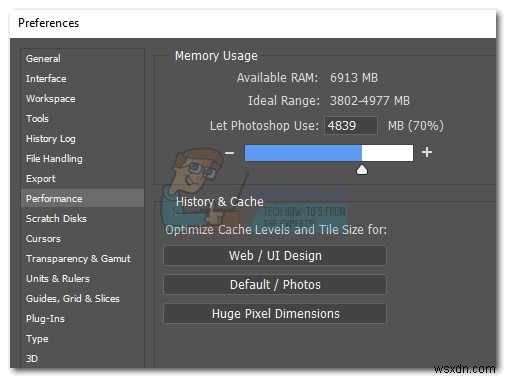Screen dimensions: 507x379
Task: Click the Ideal Range value 3802-4977 MB
Action: click(369, 101)
